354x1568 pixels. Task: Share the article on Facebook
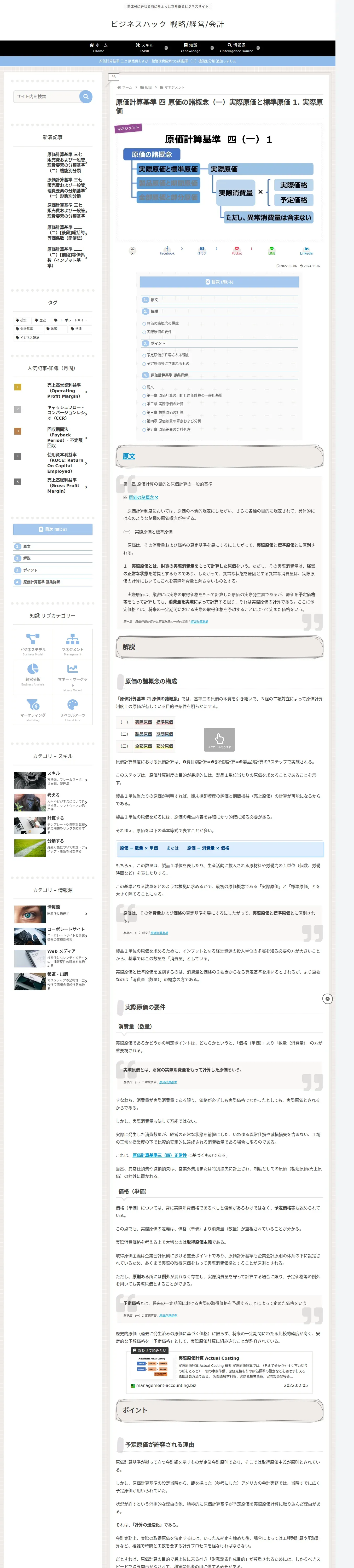pyautogui.click(x=167, y=250)
